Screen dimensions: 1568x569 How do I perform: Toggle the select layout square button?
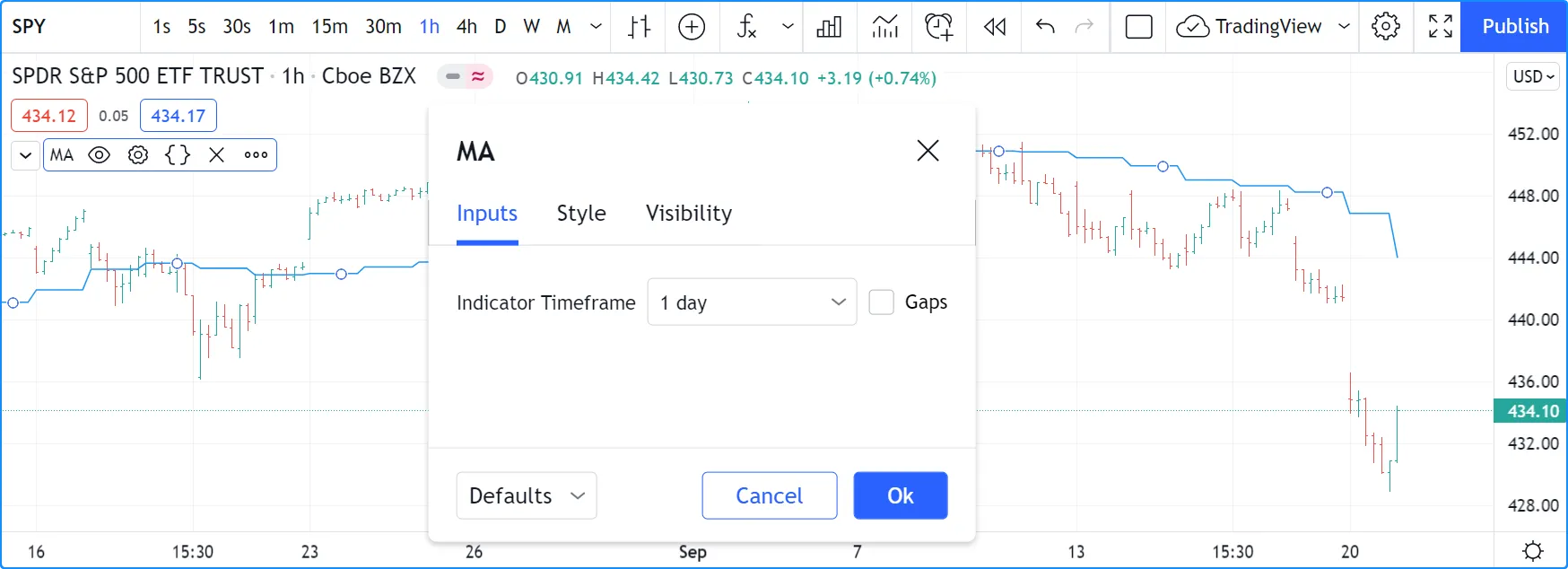pos(1138,27)
